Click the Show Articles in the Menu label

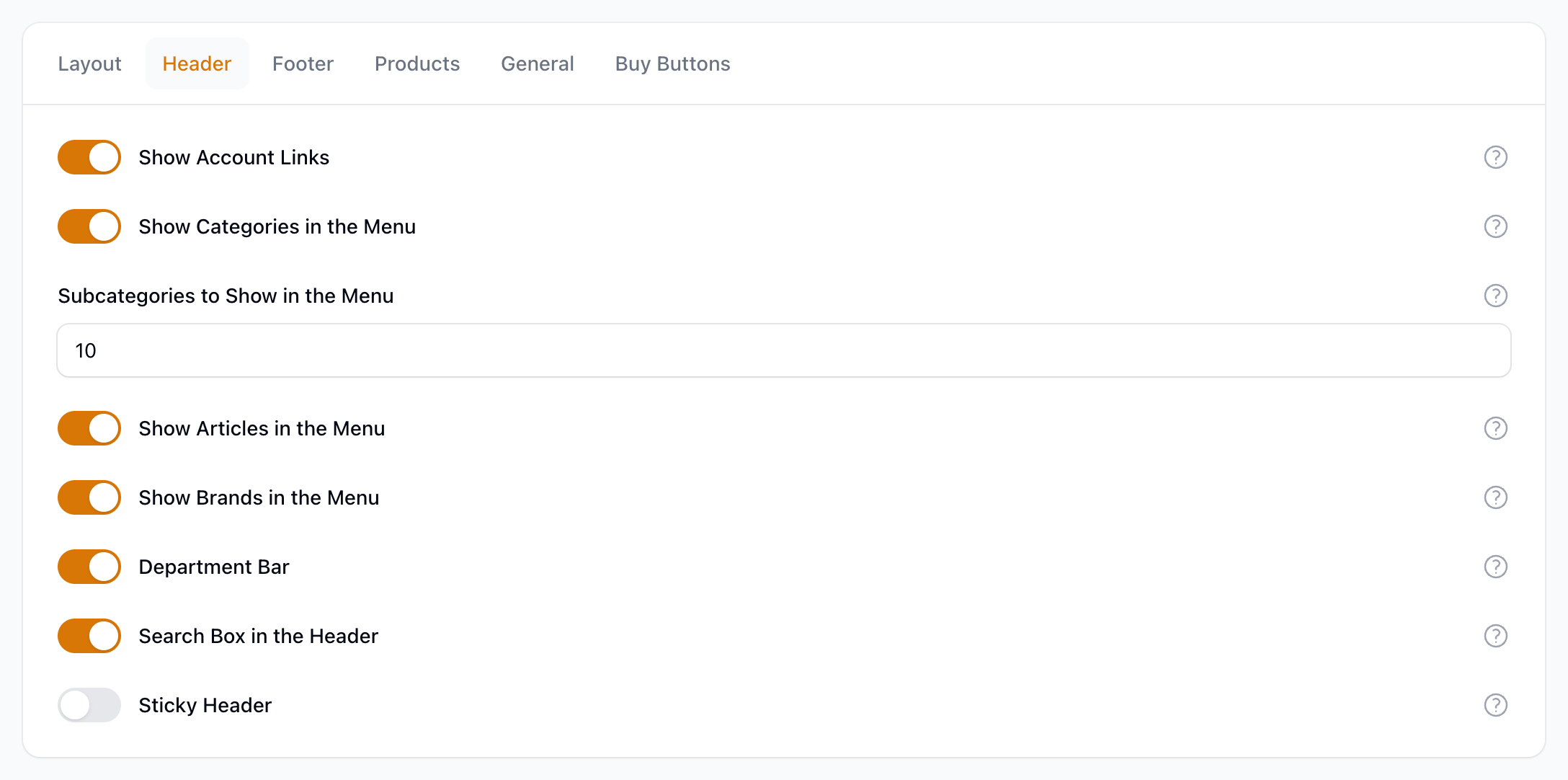click(x=262, y=428)
